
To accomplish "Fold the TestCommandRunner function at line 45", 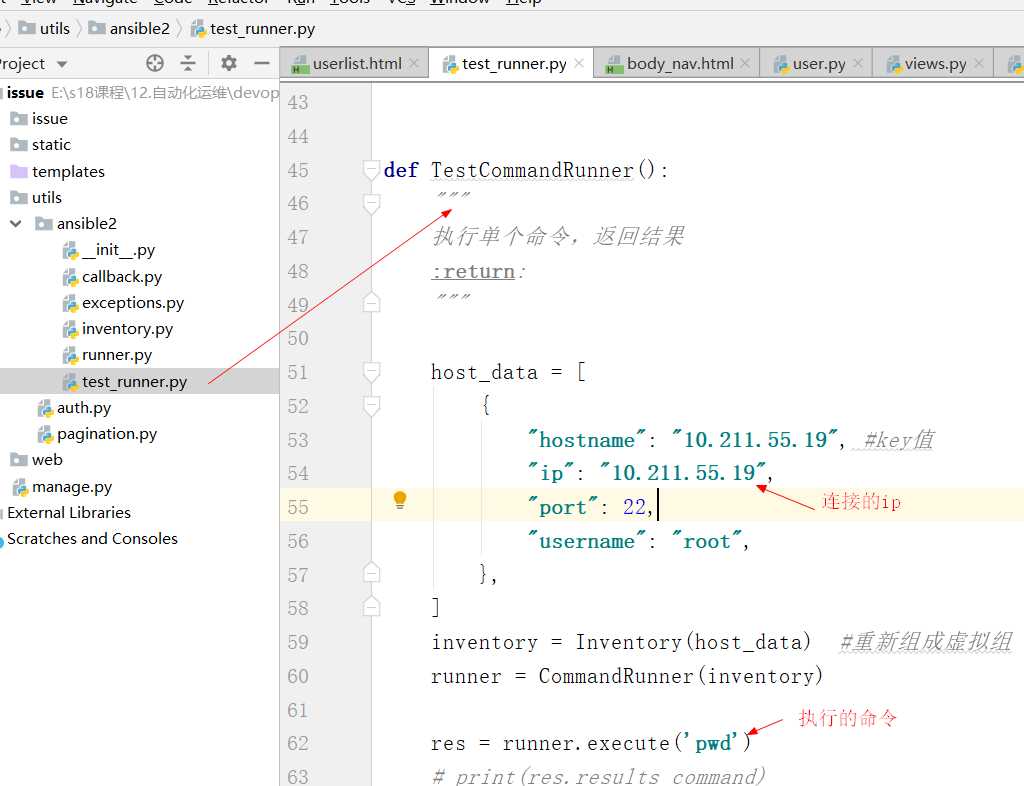I will (x=372, y=170).
